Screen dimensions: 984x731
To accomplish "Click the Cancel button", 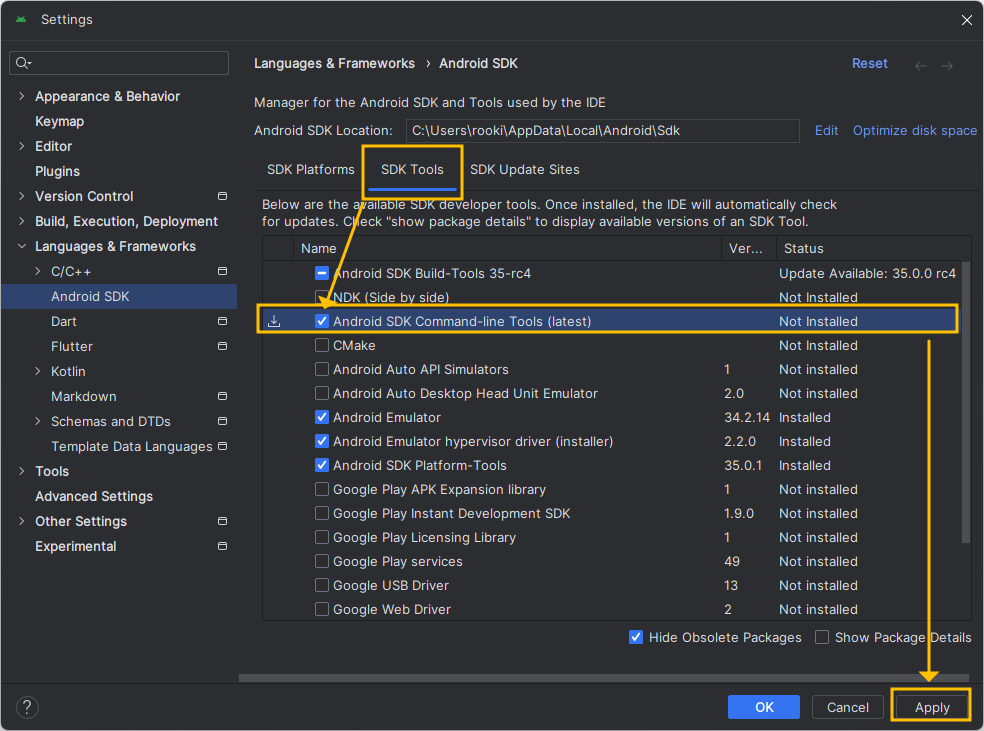I will click(x=847, y=707).
